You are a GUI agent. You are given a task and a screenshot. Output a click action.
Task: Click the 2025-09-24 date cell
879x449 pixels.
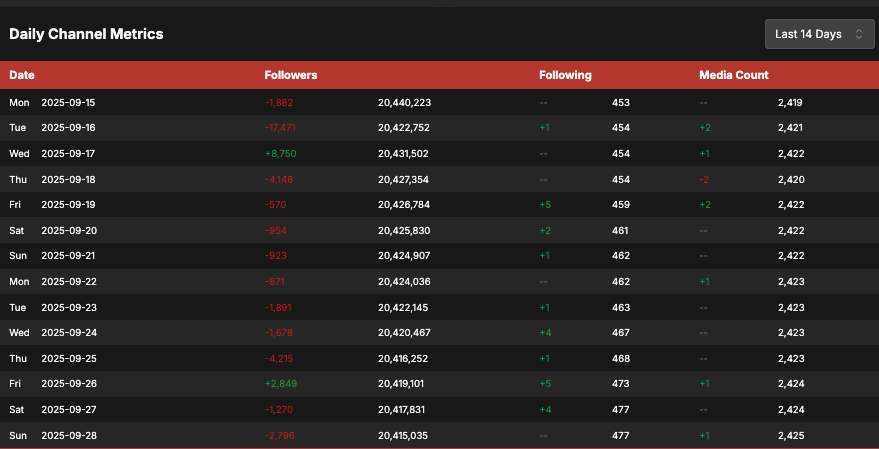point(68,333)
